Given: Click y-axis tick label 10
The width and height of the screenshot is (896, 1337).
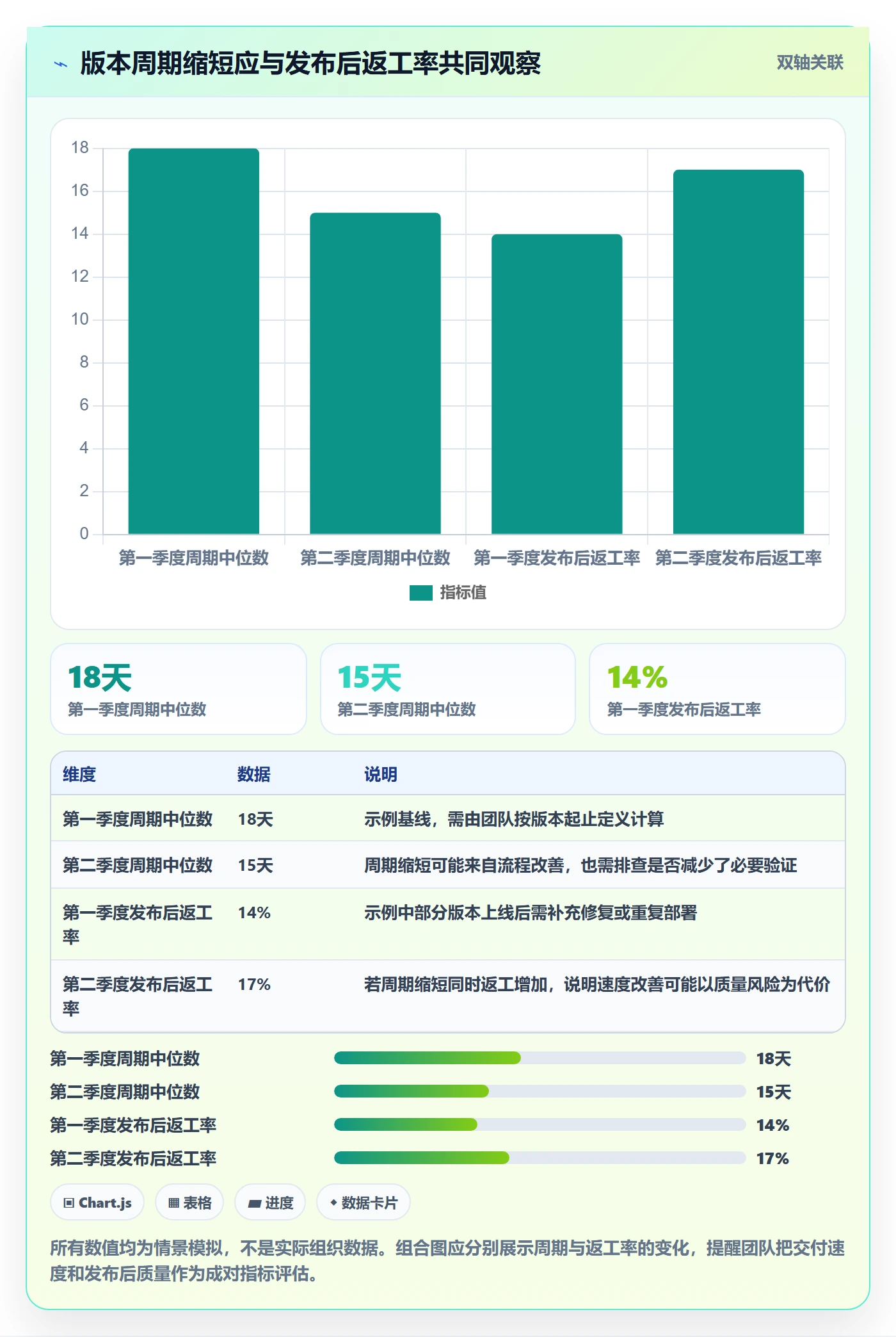Looking at the screenshot, I should coord(80,319).
